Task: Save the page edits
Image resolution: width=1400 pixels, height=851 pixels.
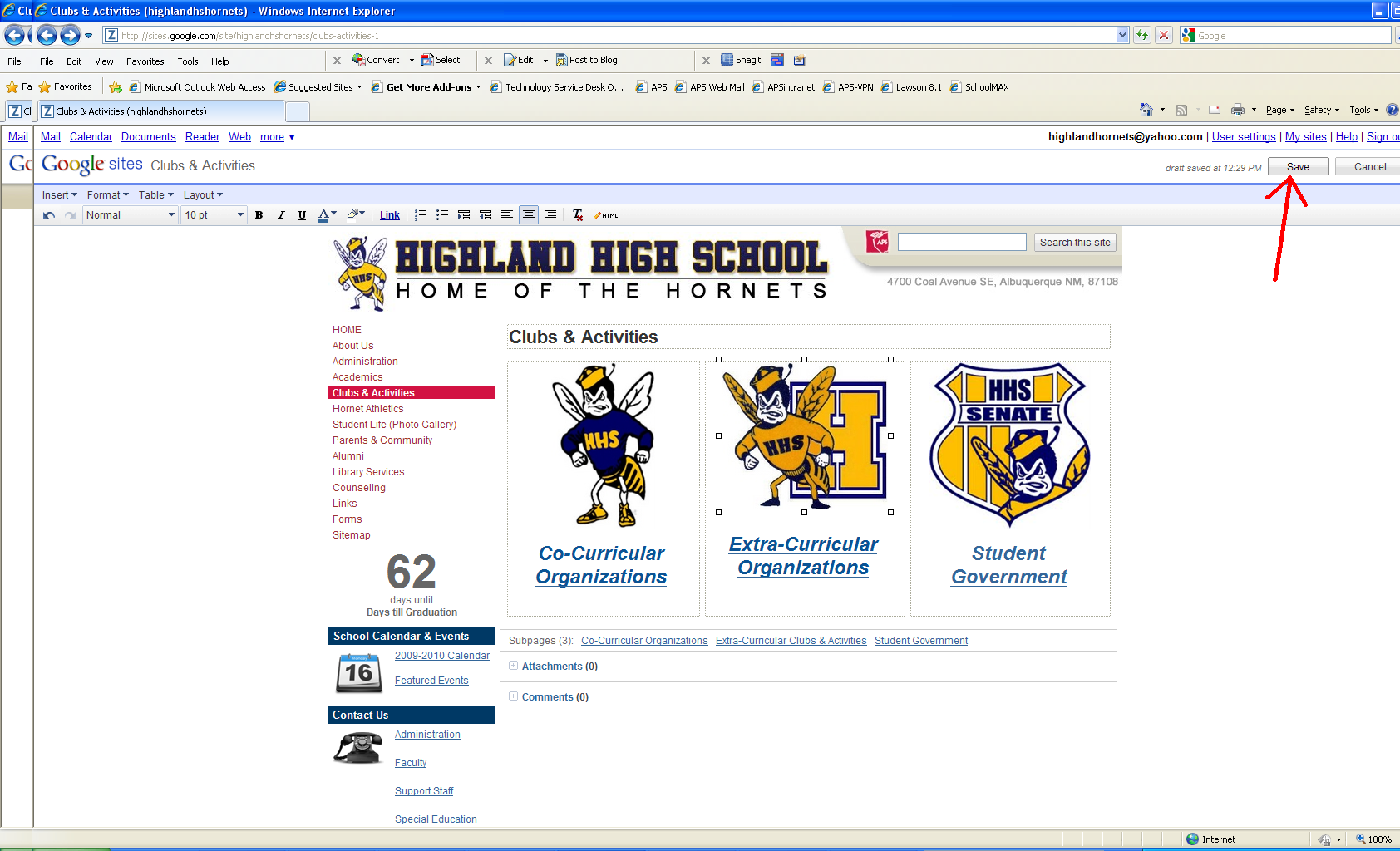Action: pyautogui.click(x=1298, y=167)
